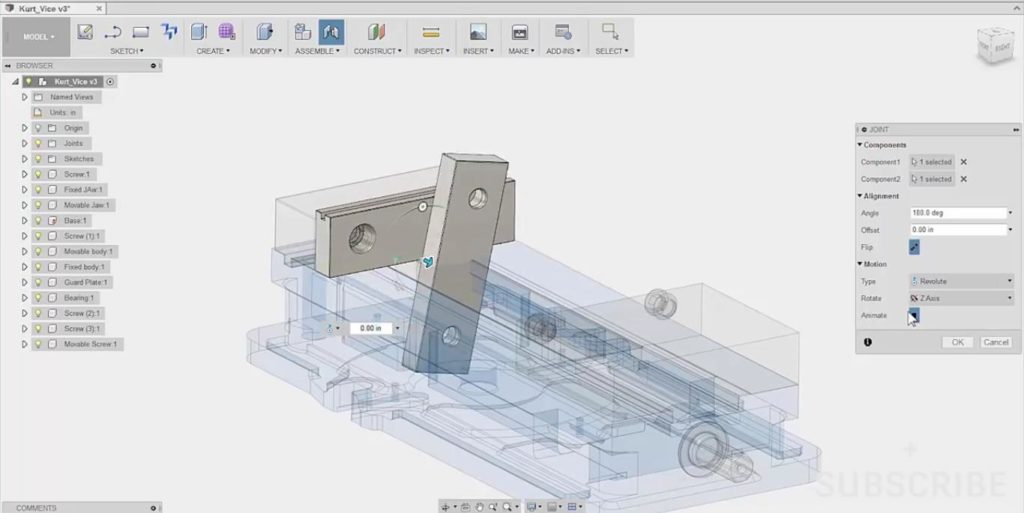Click Component2 '1 selected' button
The width and height of the screenshot is (1024, 513).
point(932,179)
